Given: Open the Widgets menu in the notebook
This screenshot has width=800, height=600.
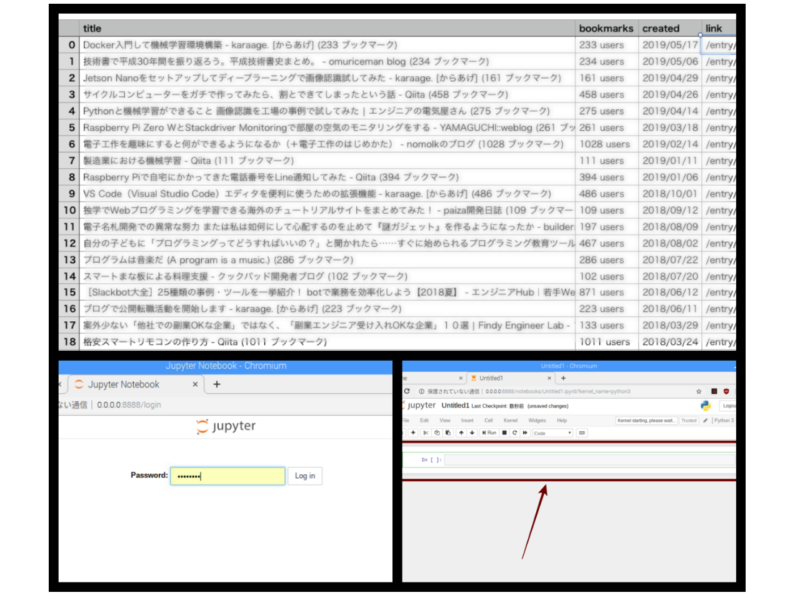Looking at the screenshot, I should tap(537, 420).
